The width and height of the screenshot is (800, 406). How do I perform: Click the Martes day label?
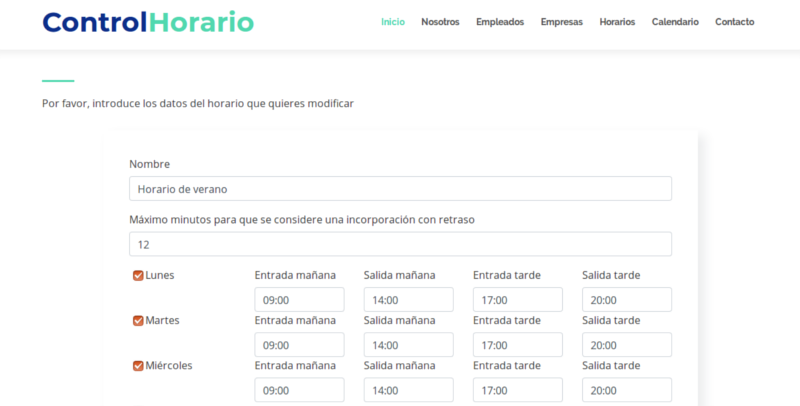(x=162, y=320)
